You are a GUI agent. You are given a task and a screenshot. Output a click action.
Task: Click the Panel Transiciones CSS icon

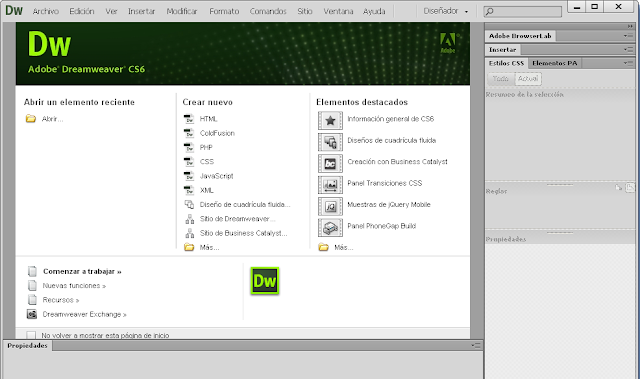point(330,185)
